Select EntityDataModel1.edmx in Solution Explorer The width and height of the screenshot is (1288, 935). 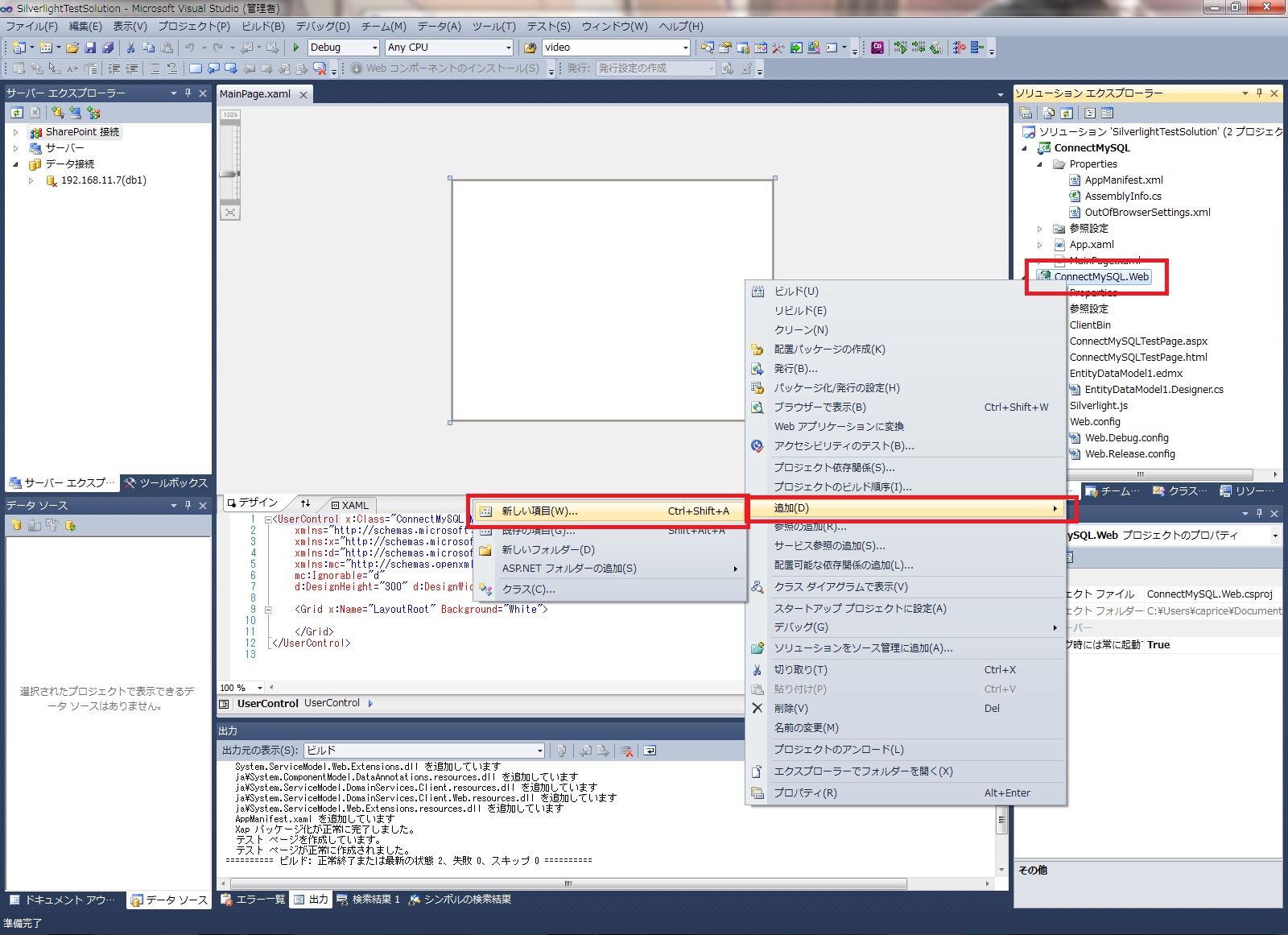[x=1125, y=374]
